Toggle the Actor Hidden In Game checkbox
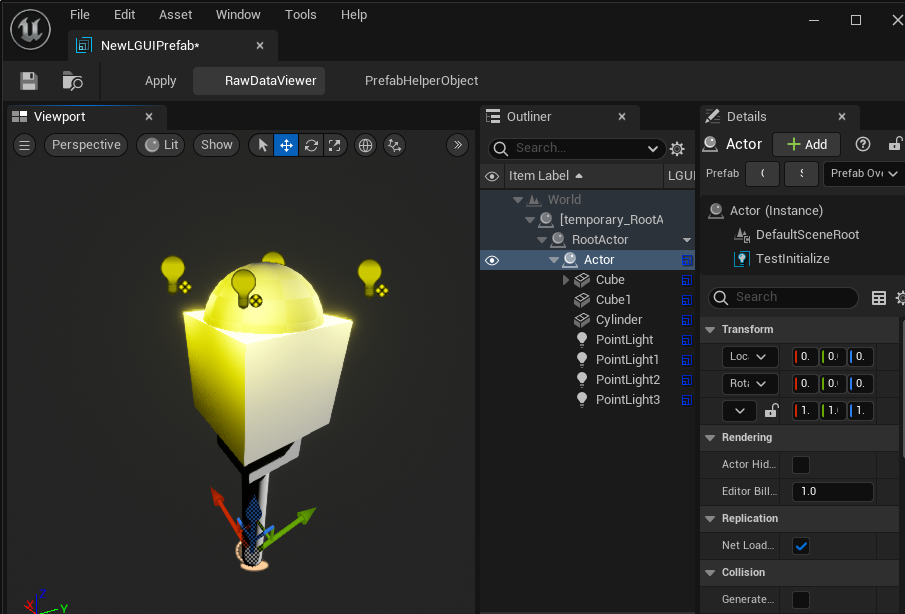Viewport: 905px width, 614px height. point(801,465)
